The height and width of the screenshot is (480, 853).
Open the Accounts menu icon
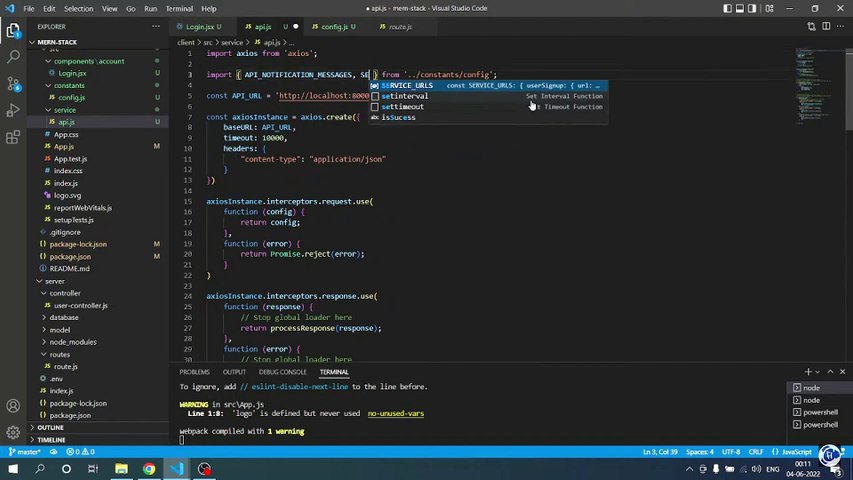point(13,406)
